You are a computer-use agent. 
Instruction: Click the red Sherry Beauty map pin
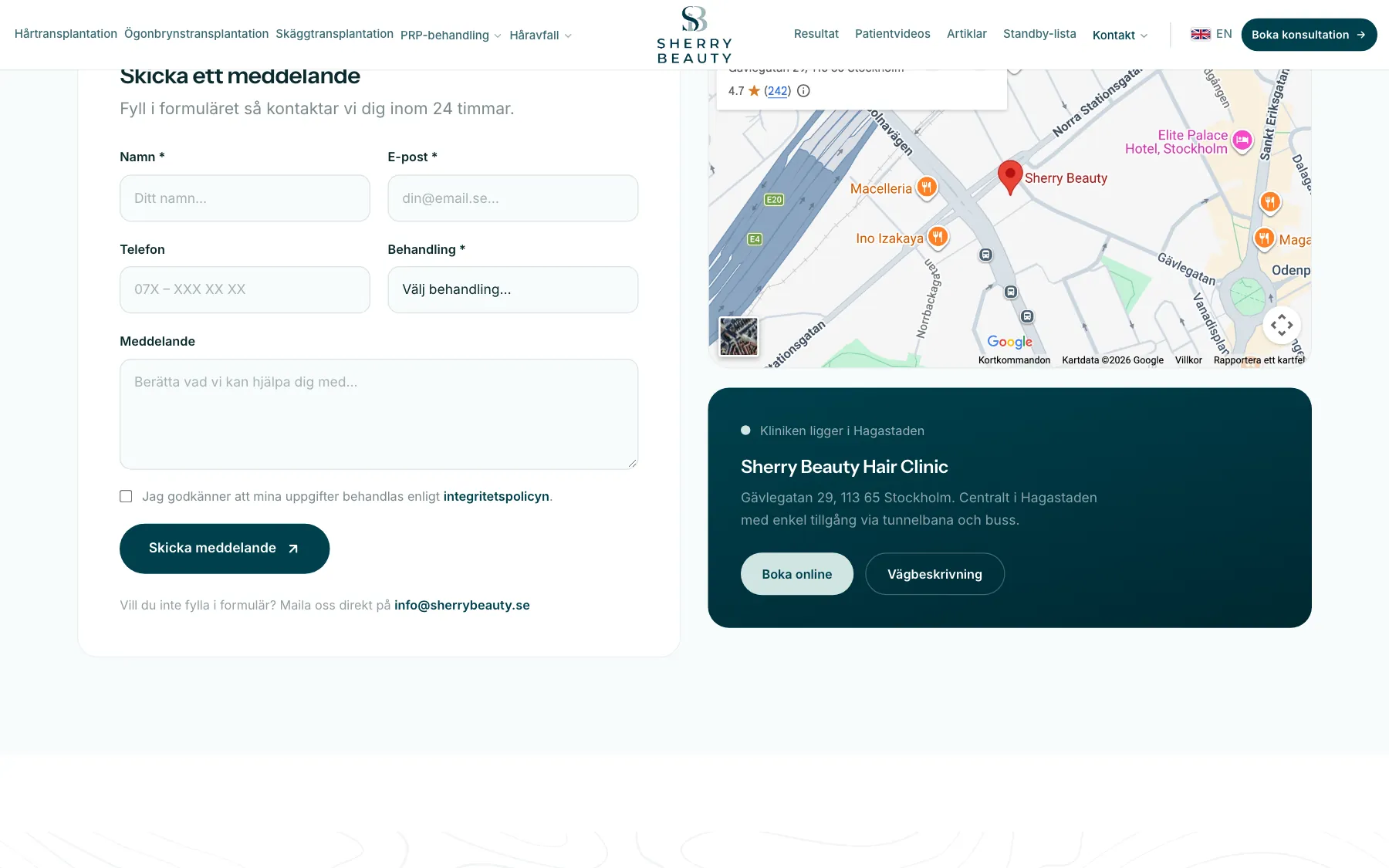(1010, 177)
